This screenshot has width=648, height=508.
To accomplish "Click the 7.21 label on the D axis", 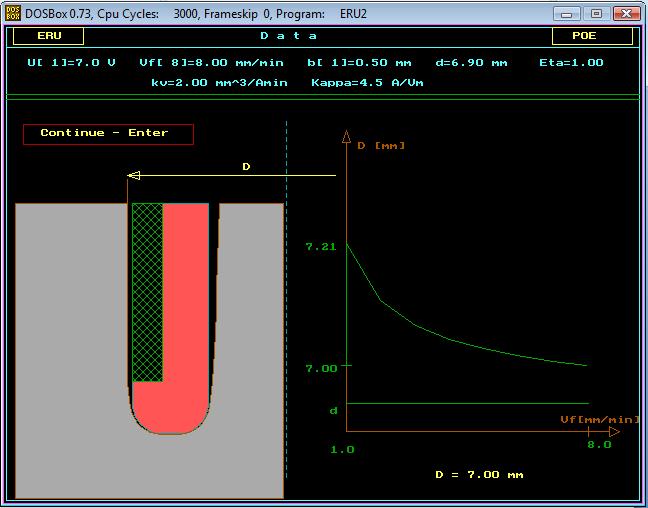I will 321,245.
